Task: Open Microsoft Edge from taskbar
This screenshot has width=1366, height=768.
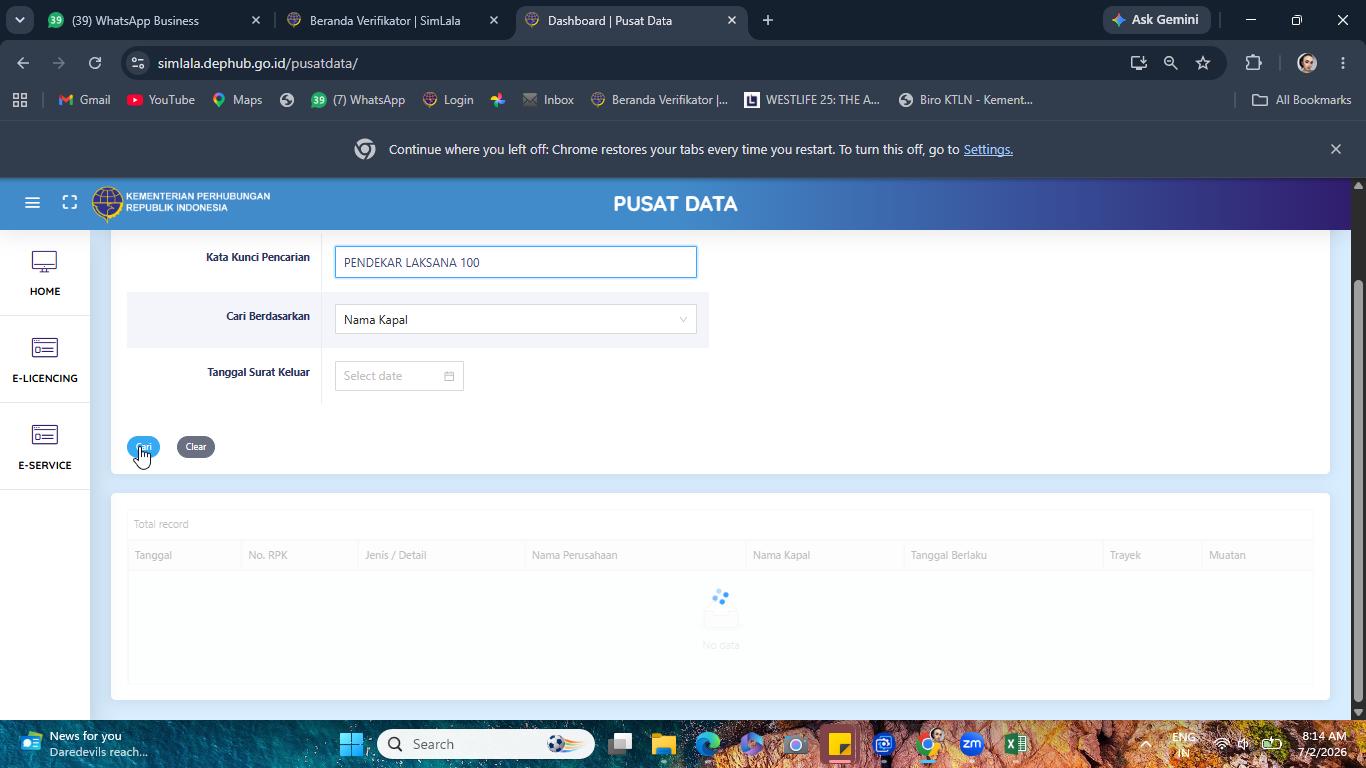Action: 708,744
